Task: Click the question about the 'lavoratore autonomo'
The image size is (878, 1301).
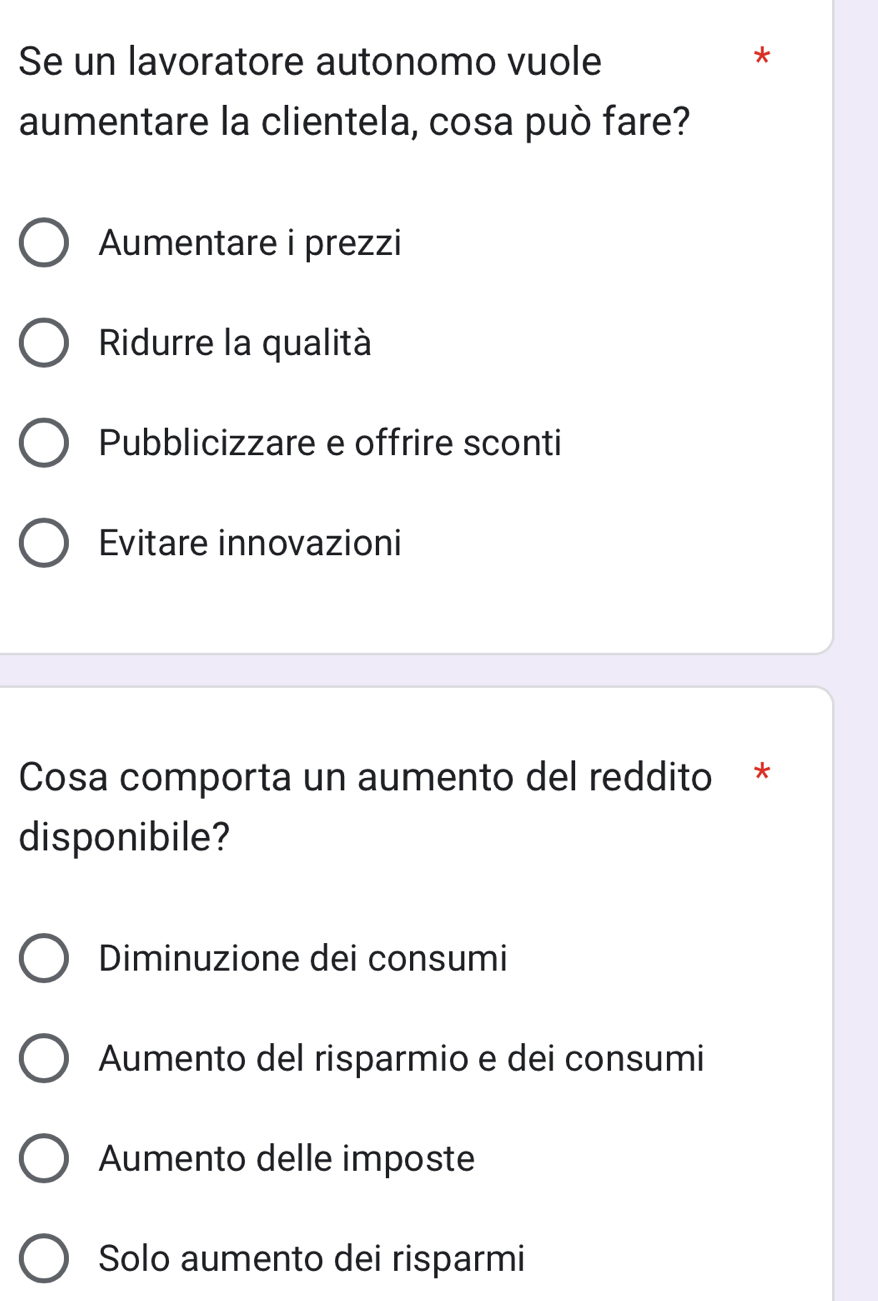Action: coord(354,92)
